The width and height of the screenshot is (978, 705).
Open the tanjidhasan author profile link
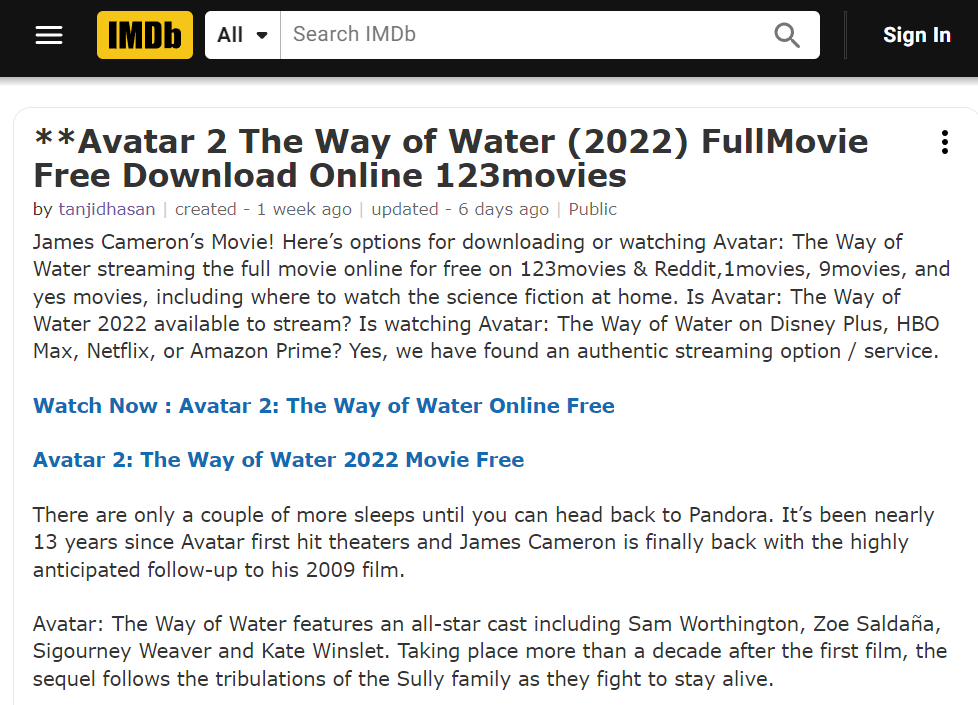(107, 209)
